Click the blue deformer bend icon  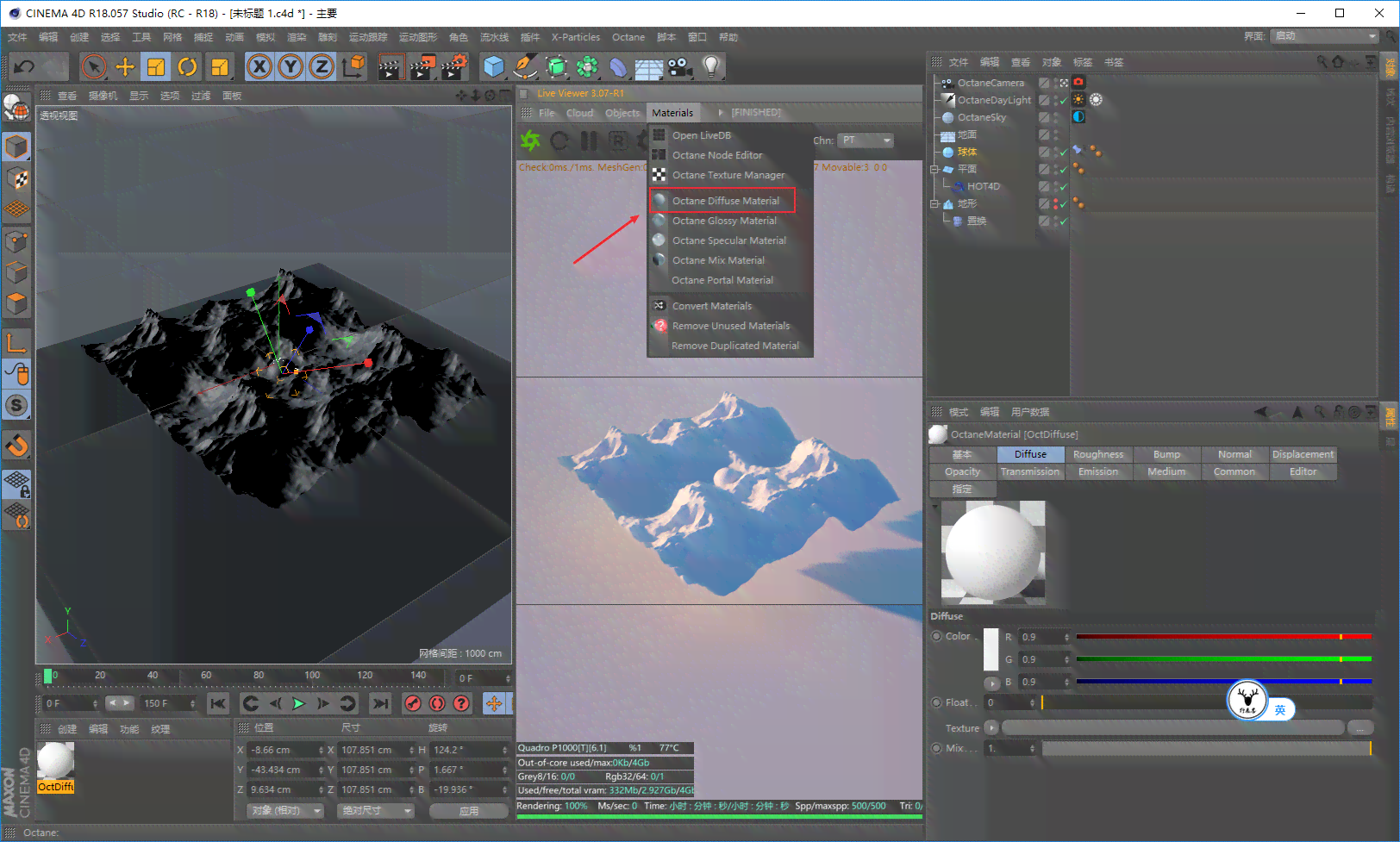pos(618,66)
